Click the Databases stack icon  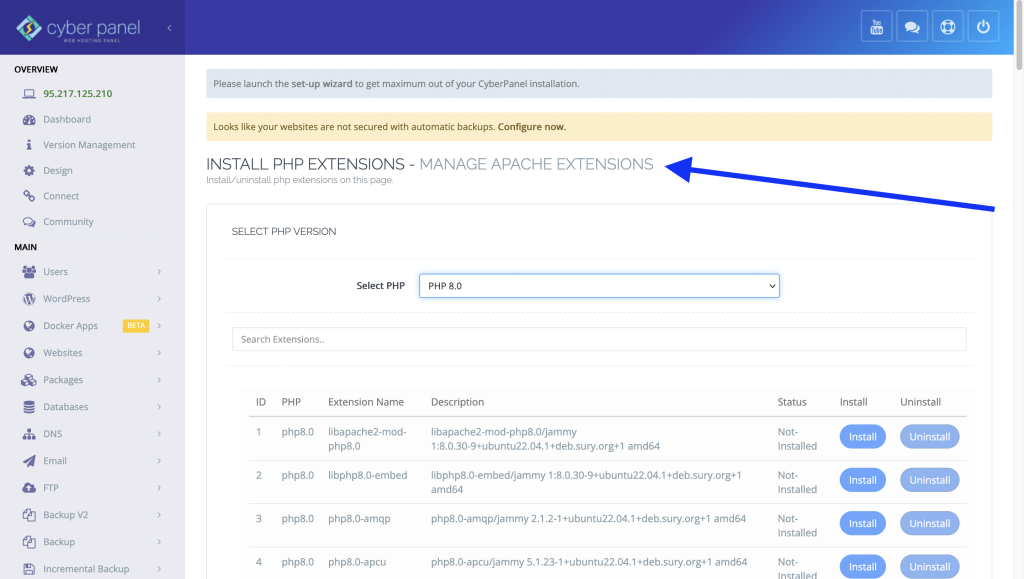29,407
